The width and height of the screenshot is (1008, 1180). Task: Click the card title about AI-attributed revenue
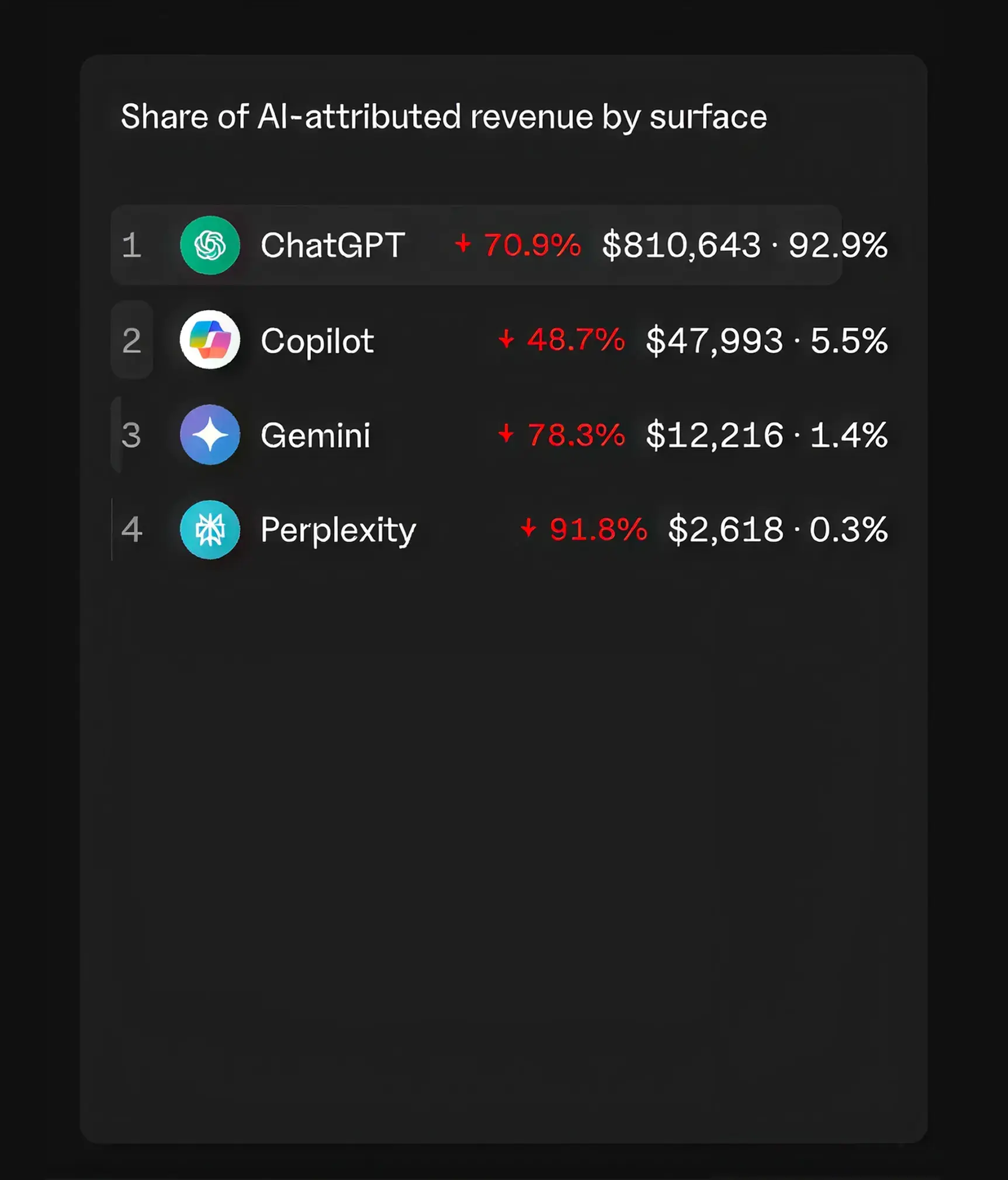point(444,117)
